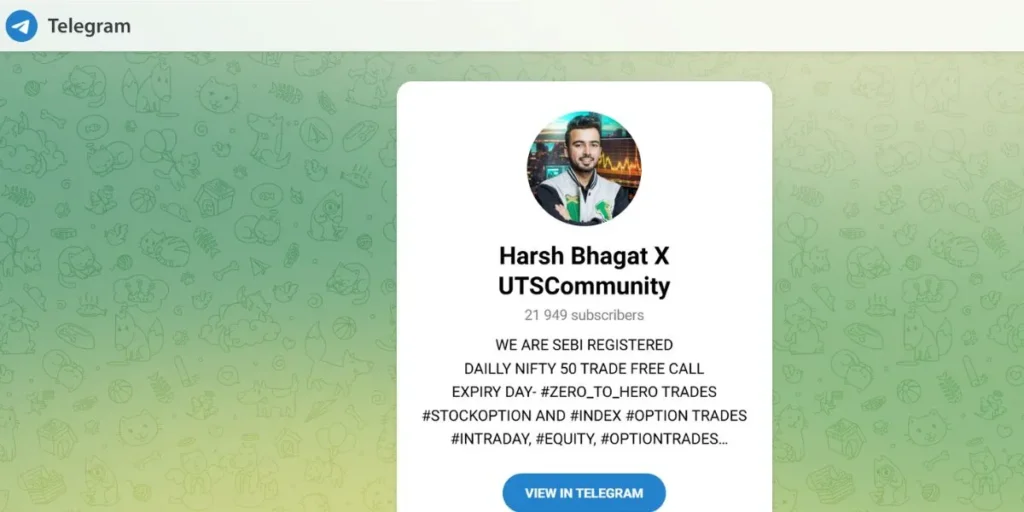The height and width of the screenshot is (512, 1024).
Task: Open the #INDEX hashtag
Action: (595, 416)
